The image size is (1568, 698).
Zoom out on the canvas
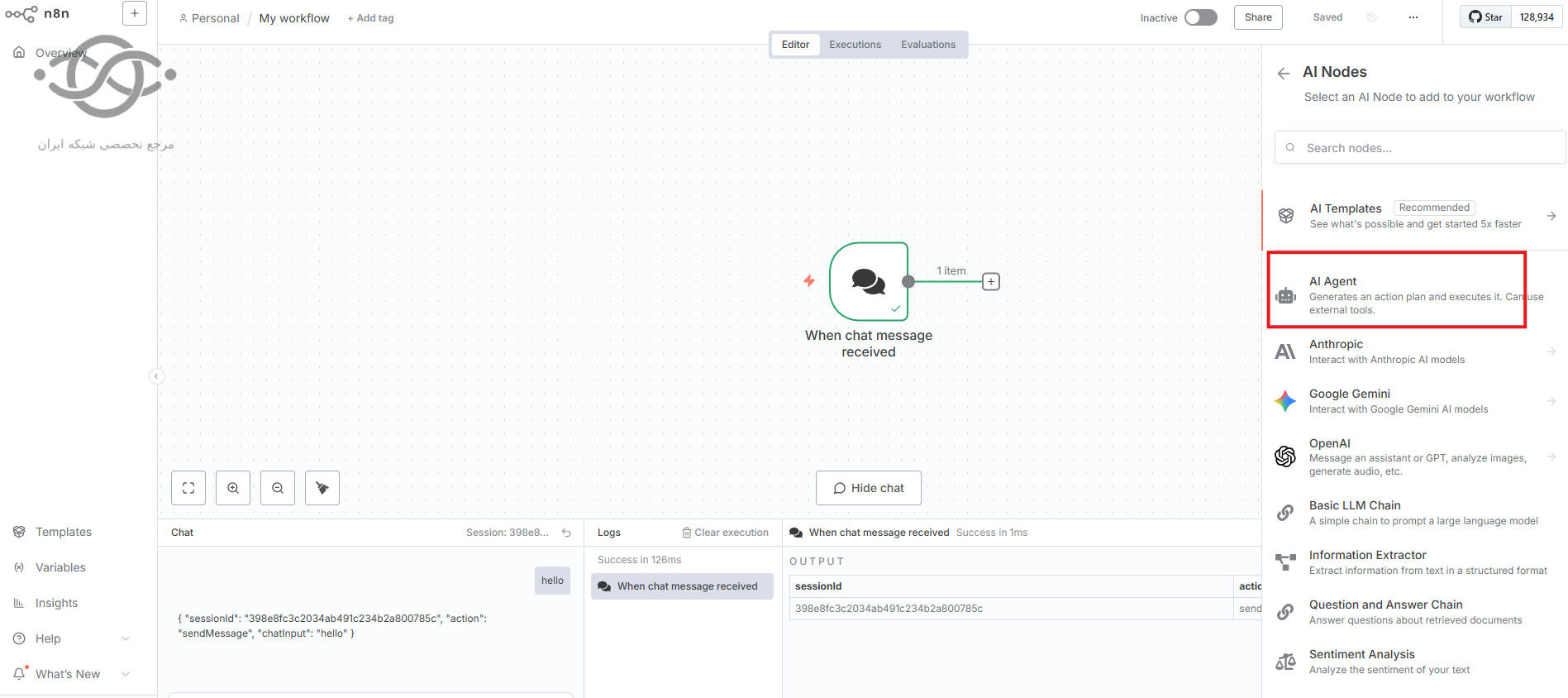click(278, 488)
